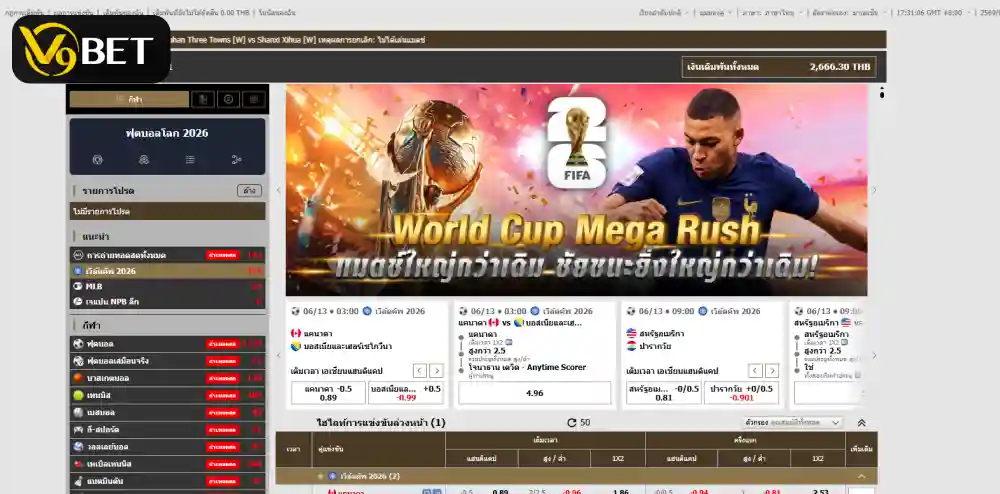Image resolution: width=1000 pixels, height=494 pixels.
Task: Open the rightmost icon tab in sidebar header
Action: click(x=254, y=99)
